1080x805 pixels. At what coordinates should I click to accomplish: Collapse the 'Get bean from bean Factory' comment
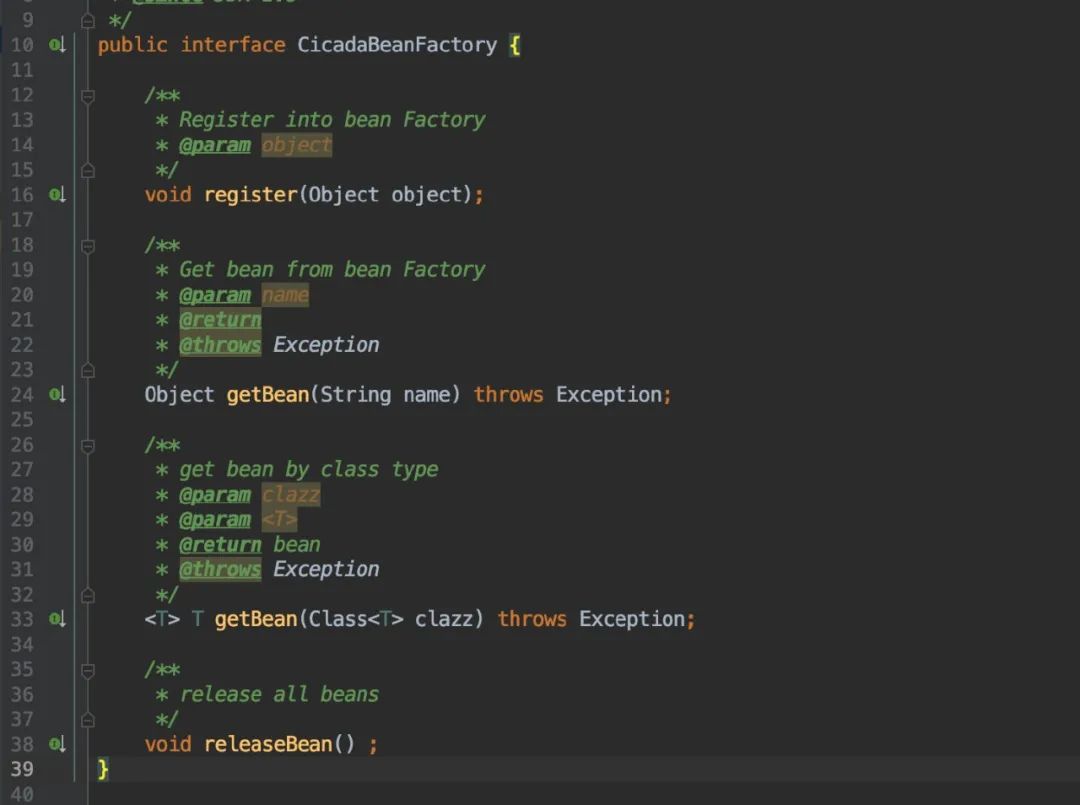[87, 246]
